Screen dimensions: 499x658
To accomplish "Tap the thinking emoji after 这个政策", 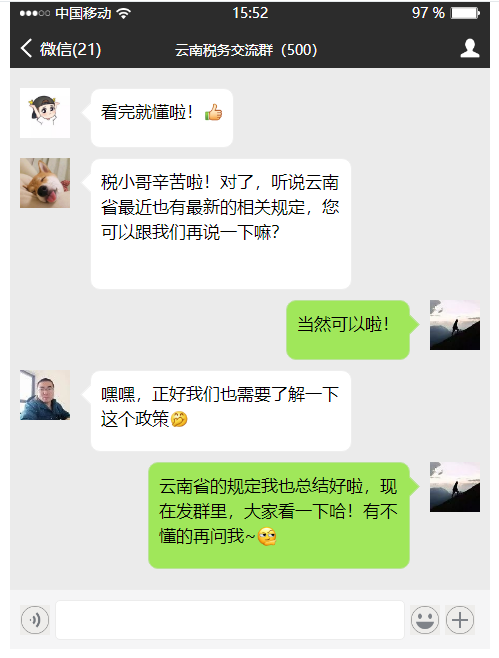I will [179, 419].
